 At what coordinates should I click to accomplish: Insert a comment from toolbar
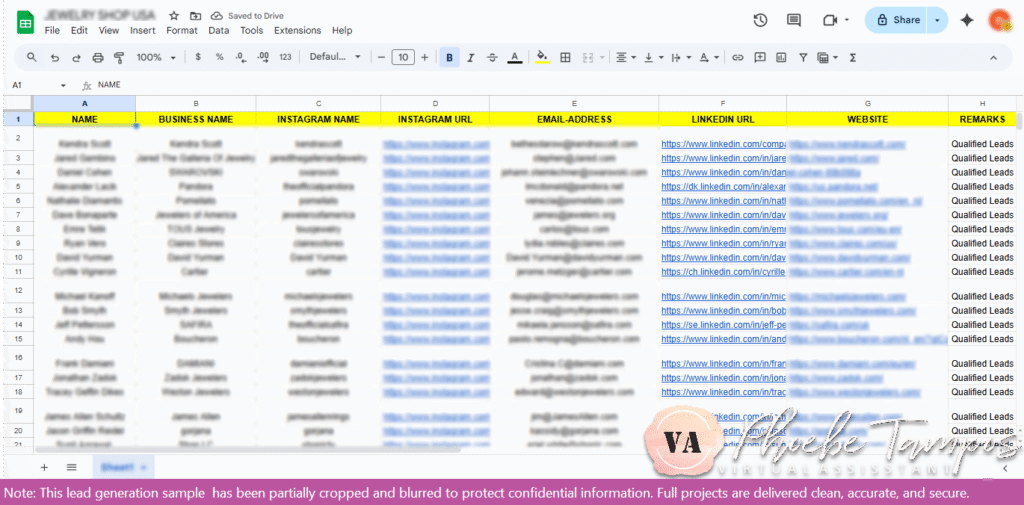pyautogui.click(x=760, y=57)
